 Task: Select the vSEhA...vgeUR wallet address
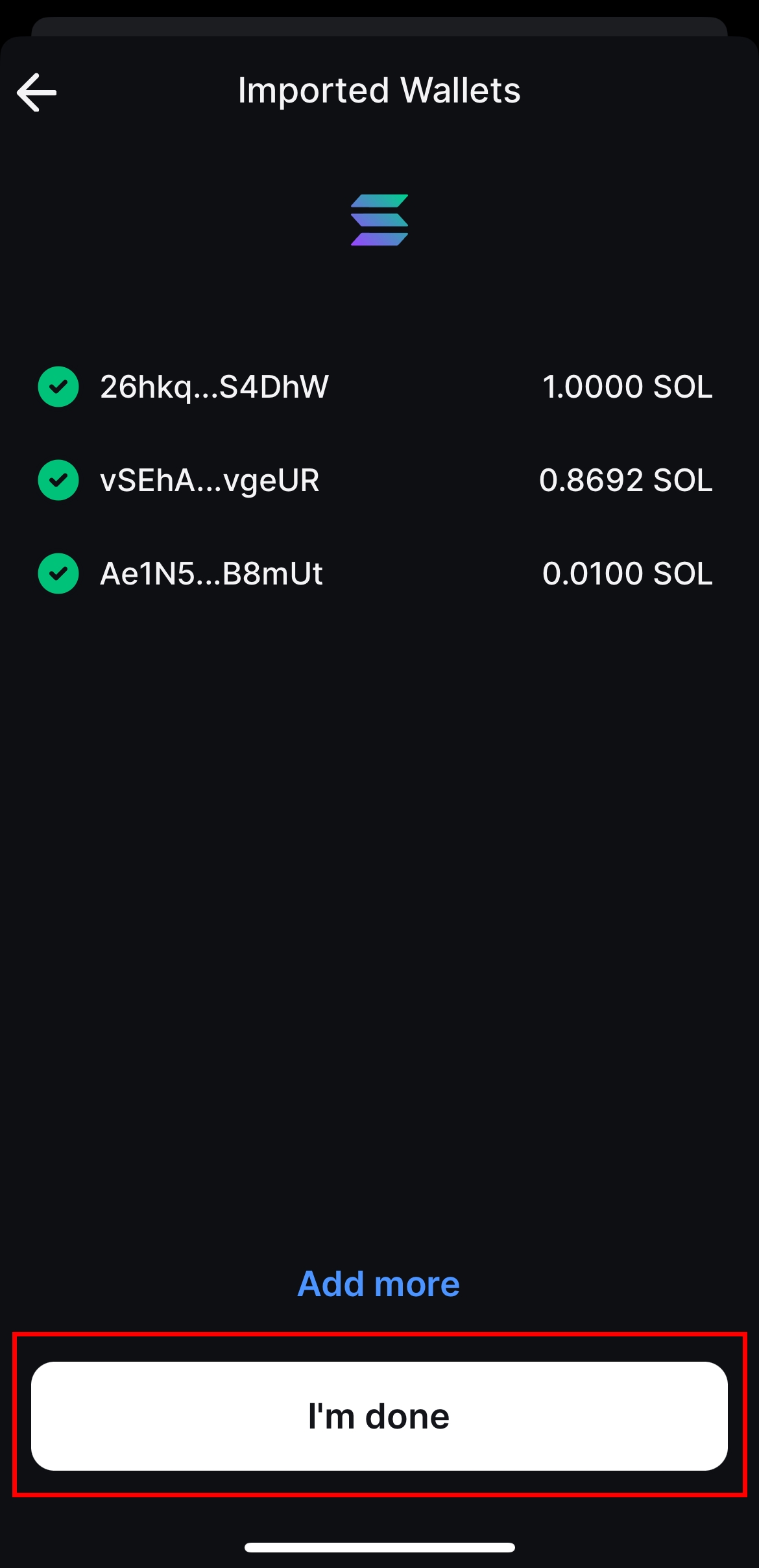pos(210,480)
